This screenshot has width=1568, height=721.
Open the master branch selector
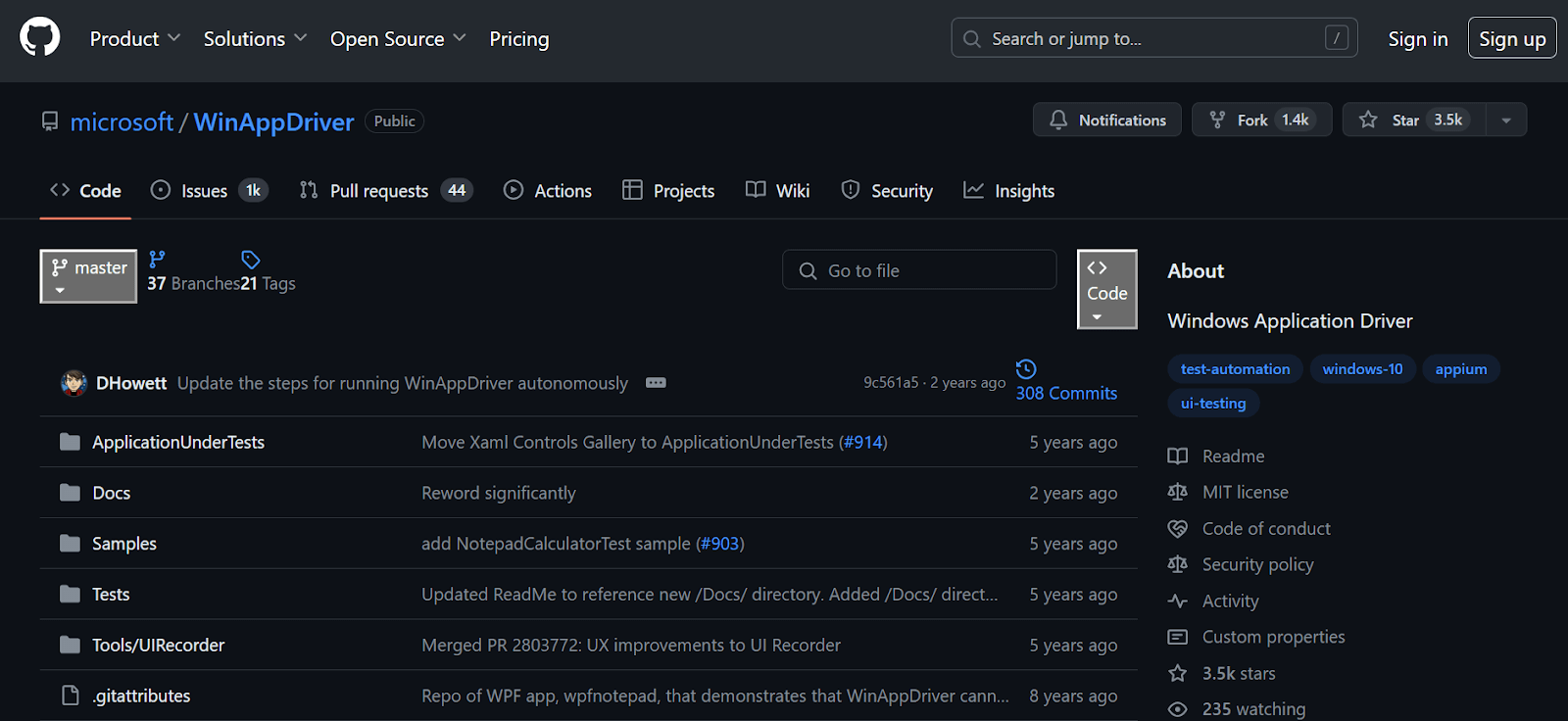click(88, 276)
